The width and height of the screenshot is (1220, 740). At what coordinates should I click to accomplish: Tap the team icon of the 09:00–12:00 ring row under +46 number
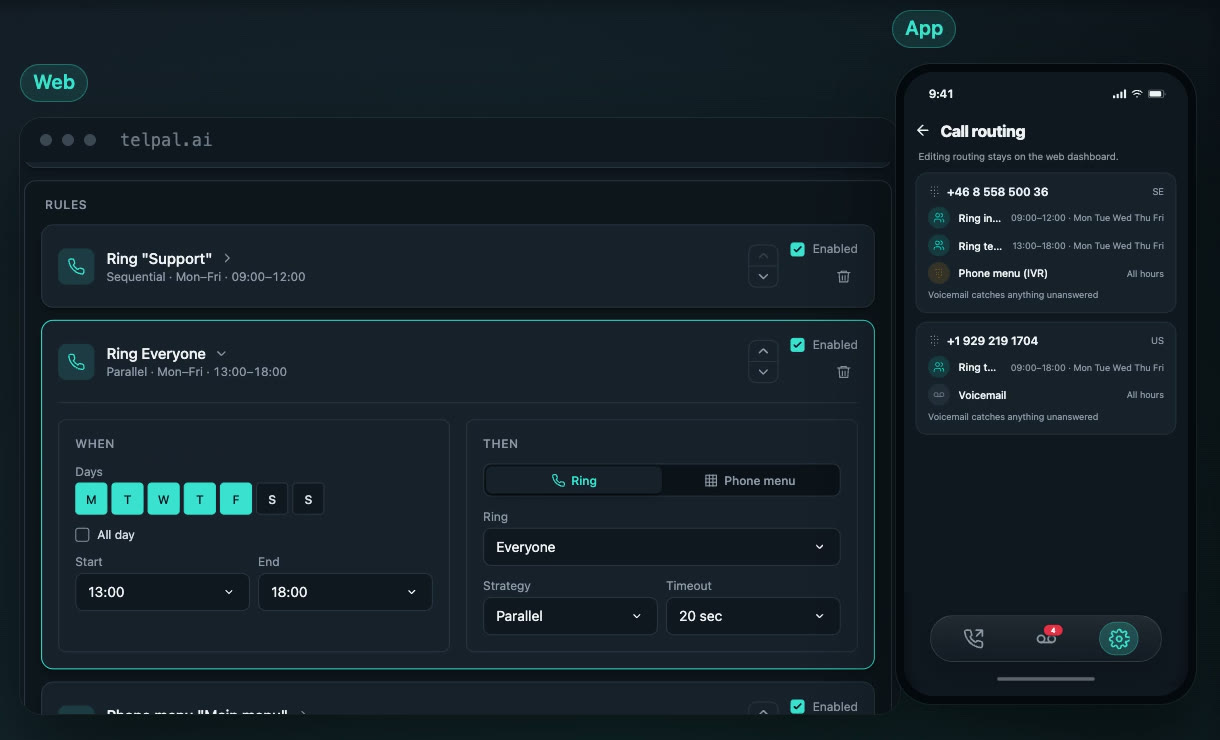pyautogui.click(x=938, y=218)
